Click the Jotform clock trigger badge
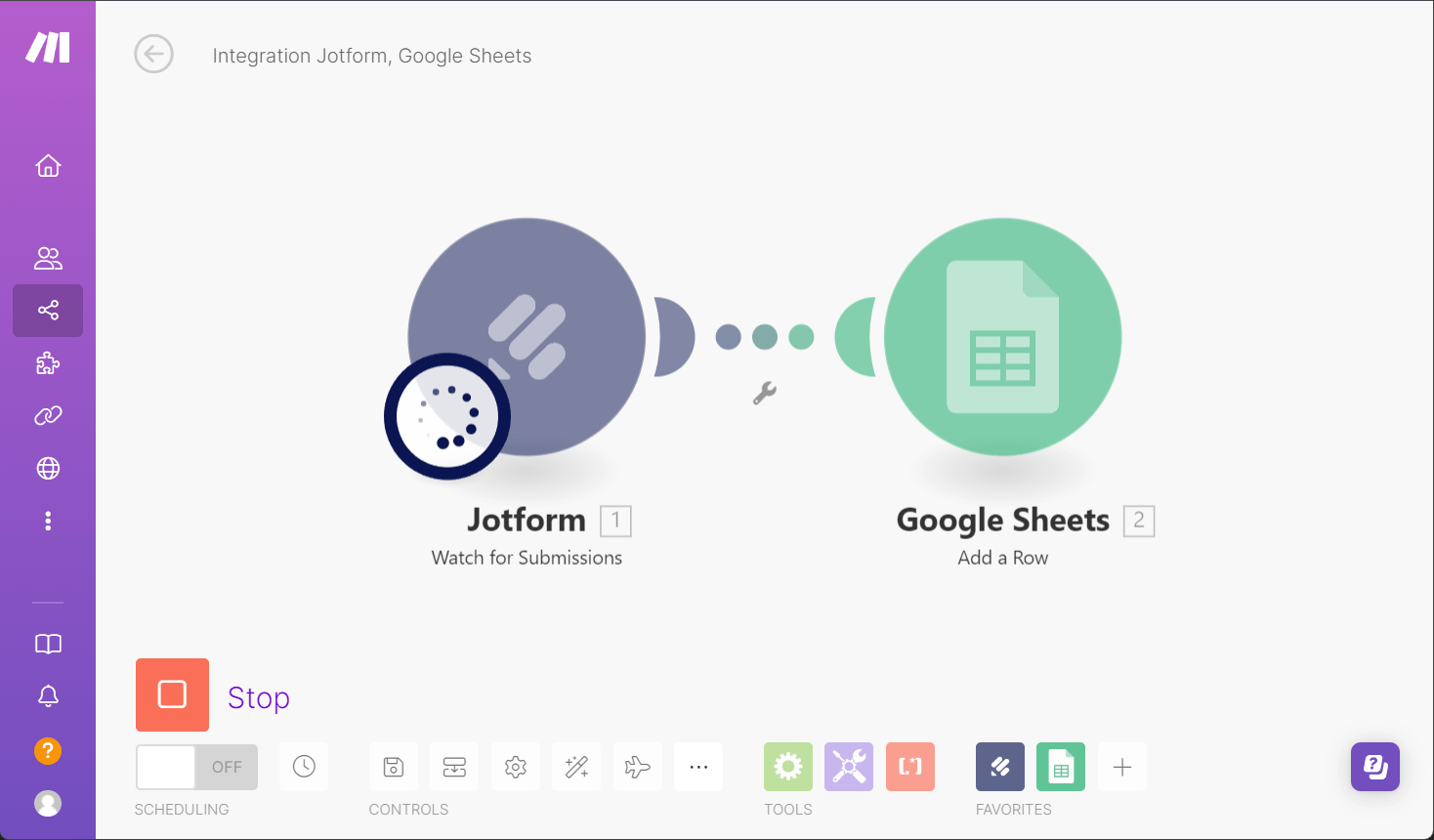 point(447,416)
